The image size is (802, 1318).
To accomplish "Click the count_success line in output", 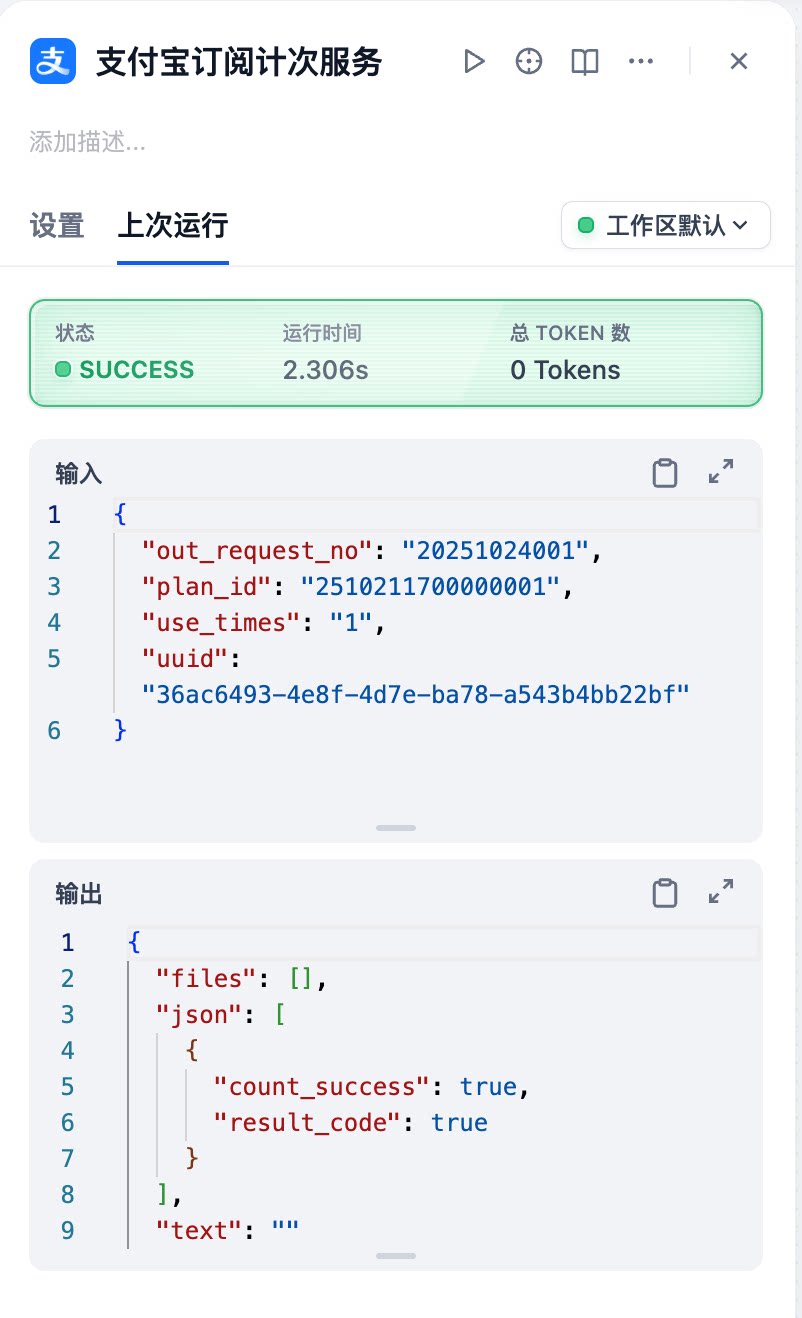I will [x=372, y=1087].
